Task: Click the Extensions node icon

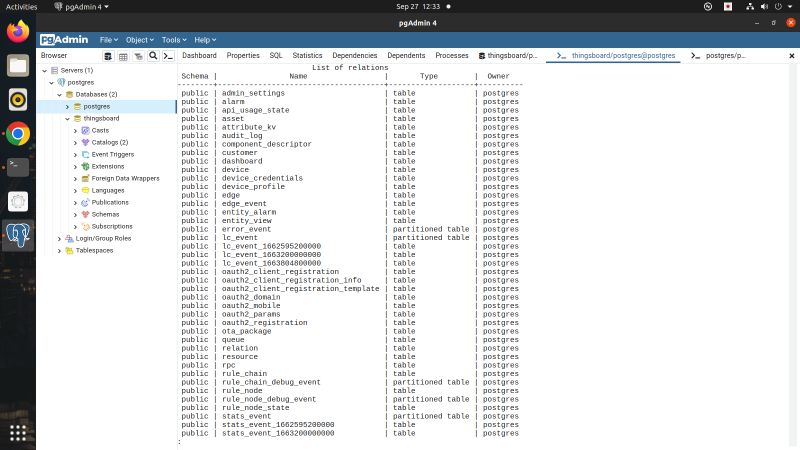Action: coord(85,166)
